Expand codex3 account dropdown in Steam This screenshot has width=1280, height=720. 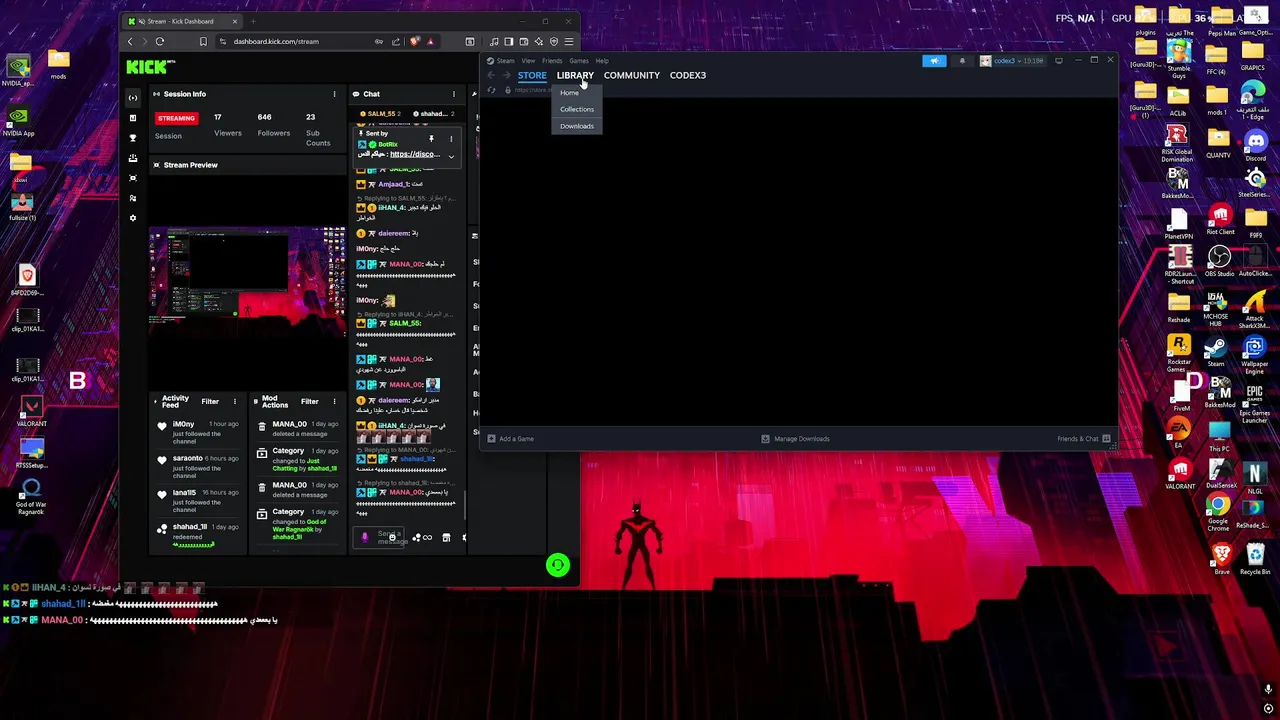(1011, 61)
